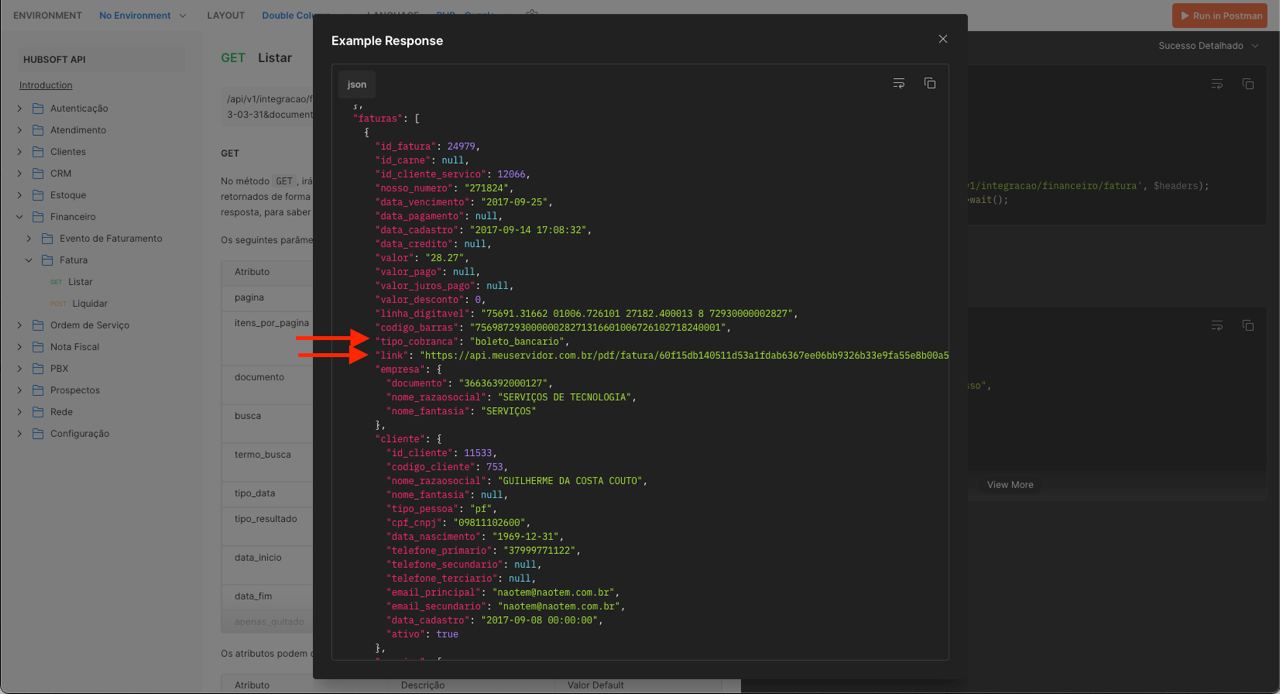Click the Financeiro folder icon

pyautogui.click(x=38, y=217)
